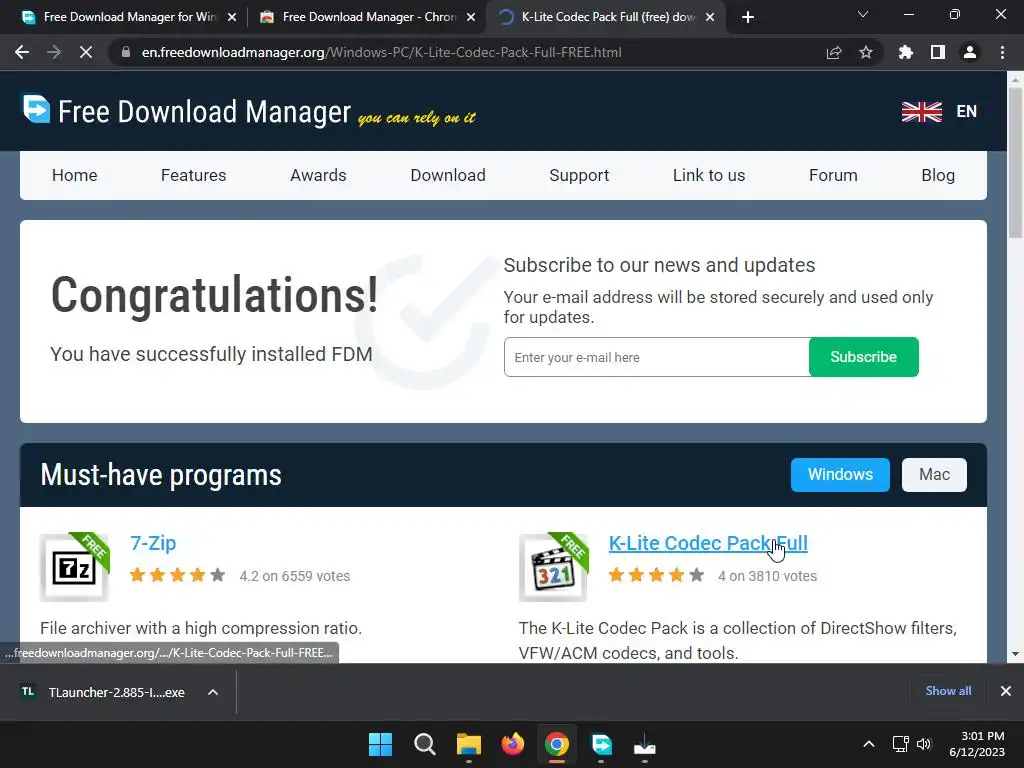Image resolution: width=1024 pixels, height=768 pixels.
Task: Select the Mac programs filter
Action: [x=934, y=475]
